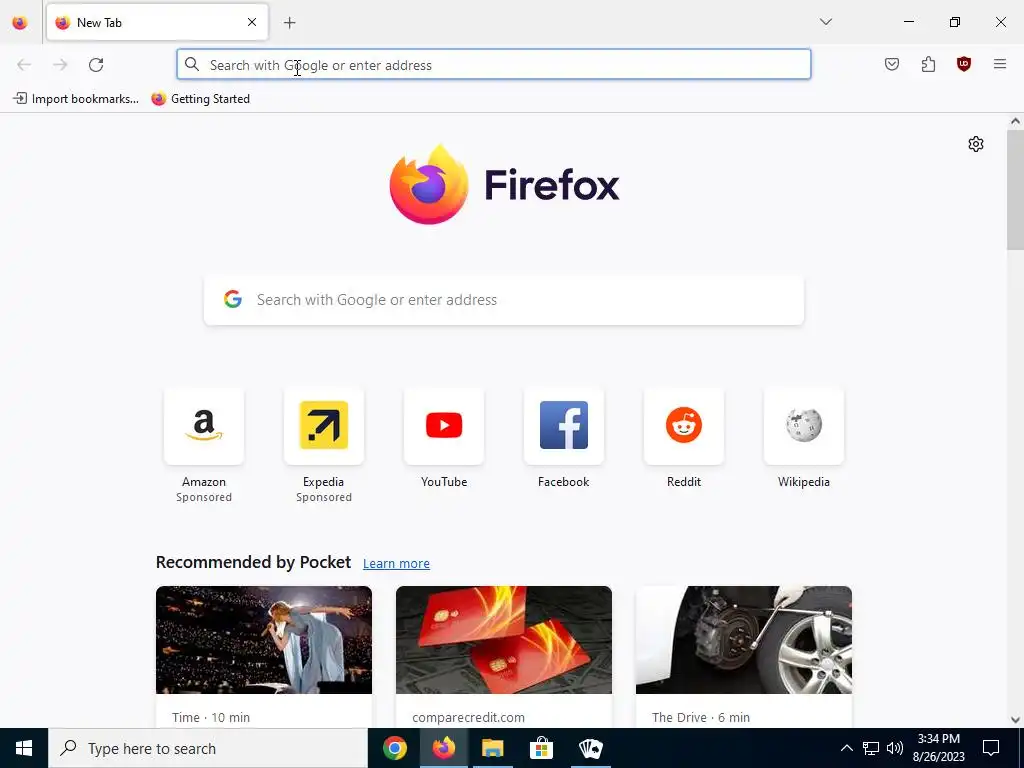Viewport: 1024px width, 768px height.
Task: Click the Recommended by Pocket heading
Action: 253,562
